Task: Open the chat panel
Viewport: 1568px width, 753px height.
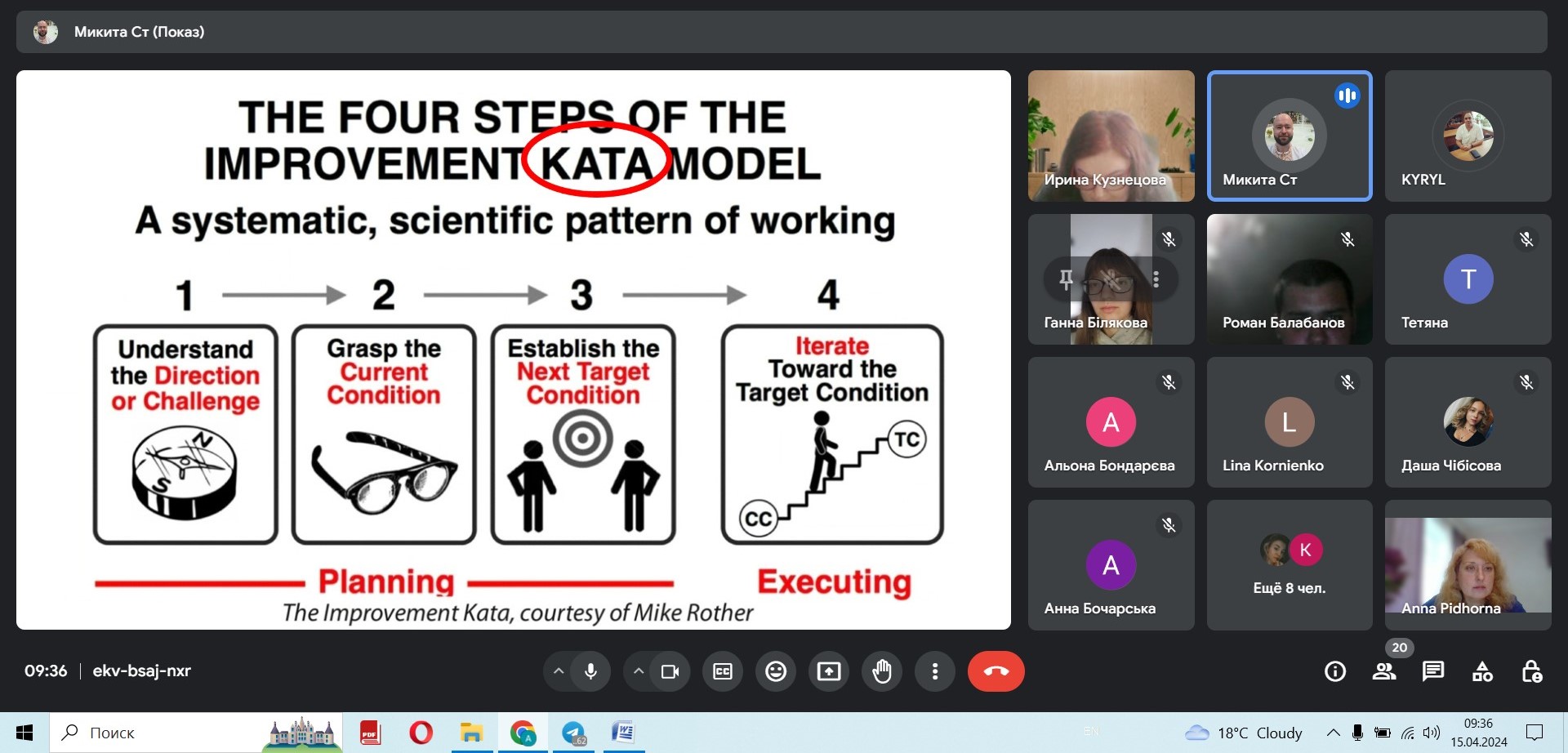Action: tap(1433, 671)
